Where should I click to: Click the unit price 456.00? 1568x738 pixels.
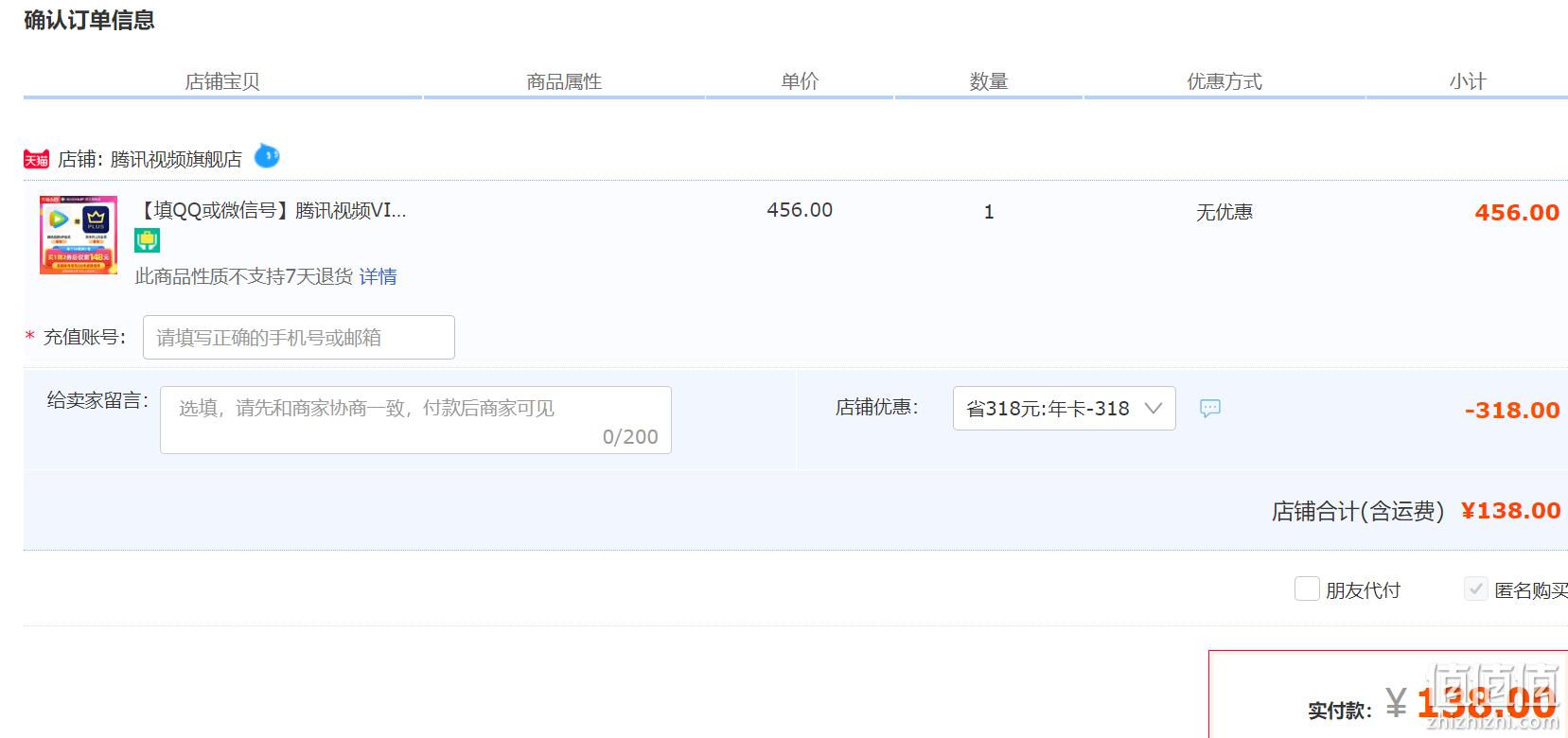pos(800,210)
